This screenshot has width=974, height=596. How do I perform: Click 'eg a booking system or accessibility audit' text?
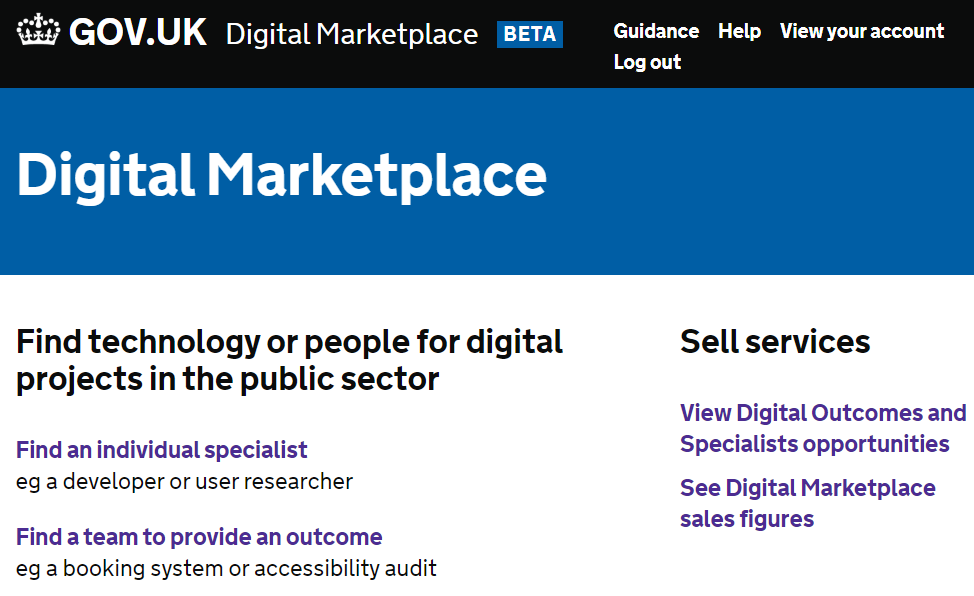(x=226, y=569)
